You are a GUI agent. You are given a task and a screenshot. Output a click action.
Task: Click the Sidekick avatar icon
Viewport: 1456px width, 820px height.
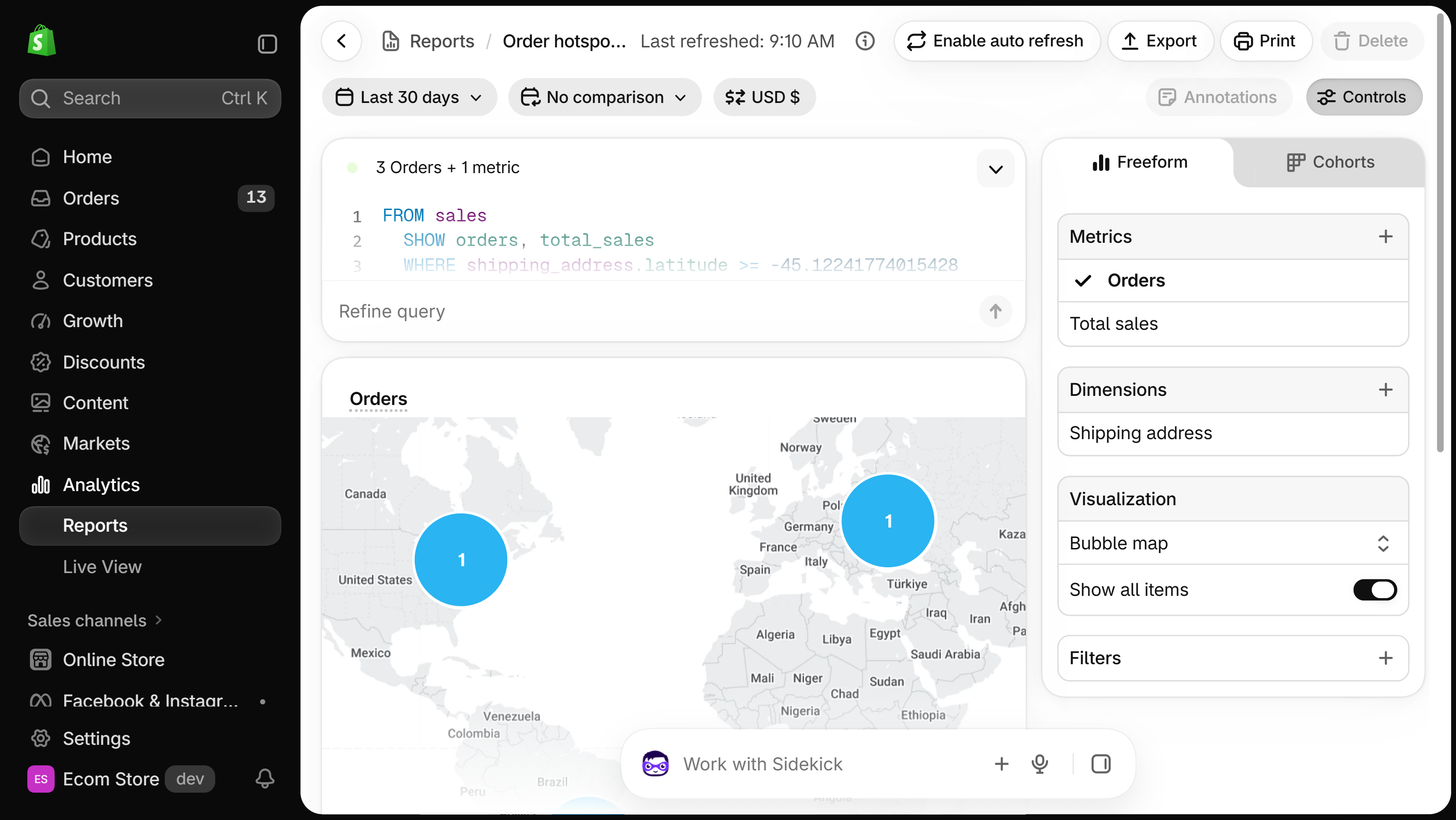tap(655, 764)
